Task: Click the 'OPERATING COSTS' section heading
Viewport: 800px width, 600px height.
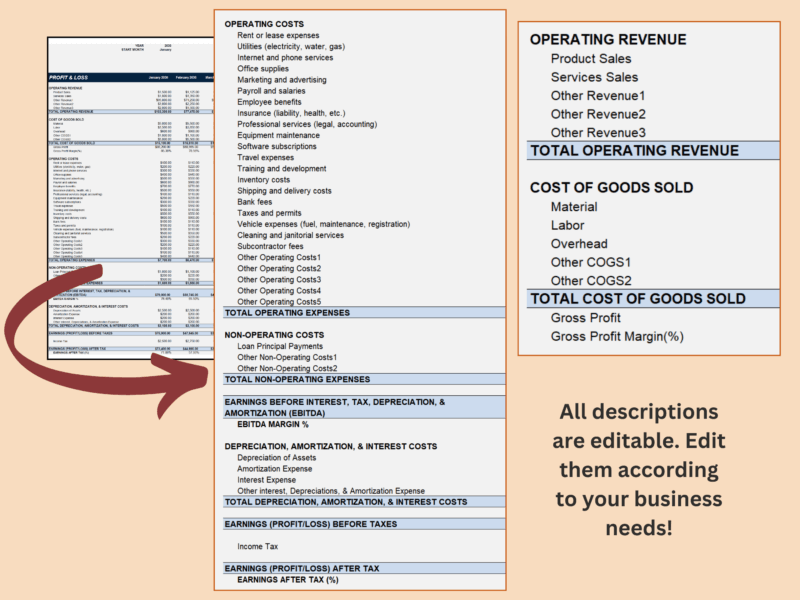Action: tap(264, 24)
